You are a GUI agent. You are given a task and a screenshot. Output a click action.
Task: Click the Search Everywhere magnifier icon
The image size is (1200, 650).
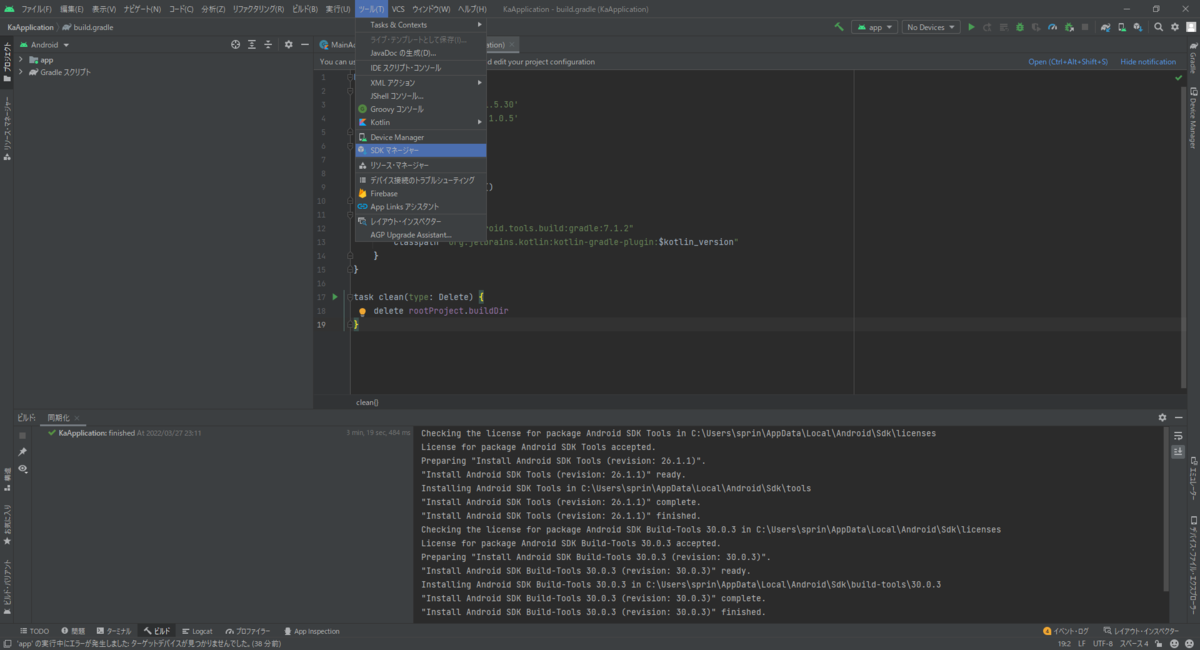(1158, 27)
